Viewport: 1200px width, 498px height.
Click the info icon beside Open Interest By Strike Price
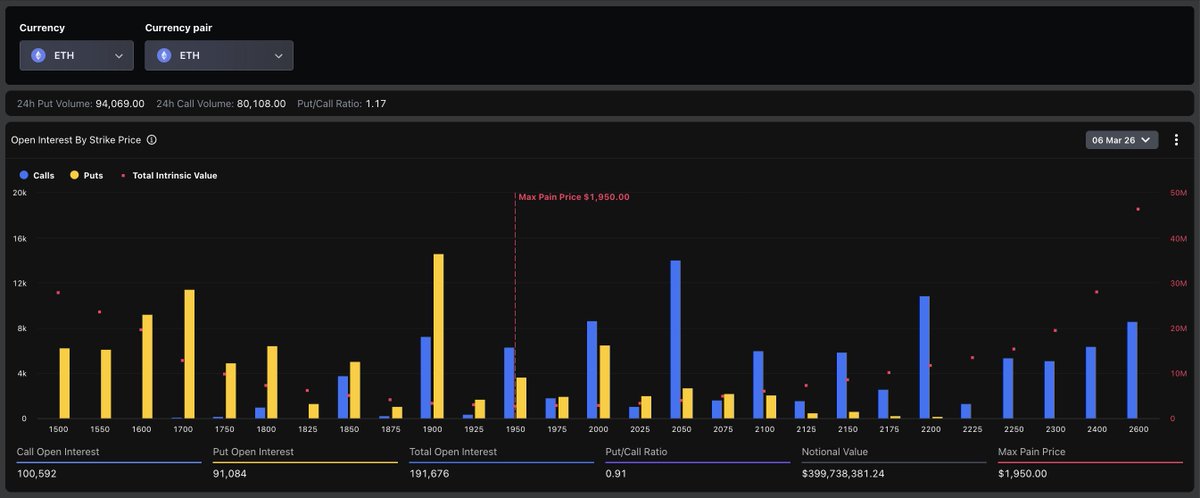[152, 140]
